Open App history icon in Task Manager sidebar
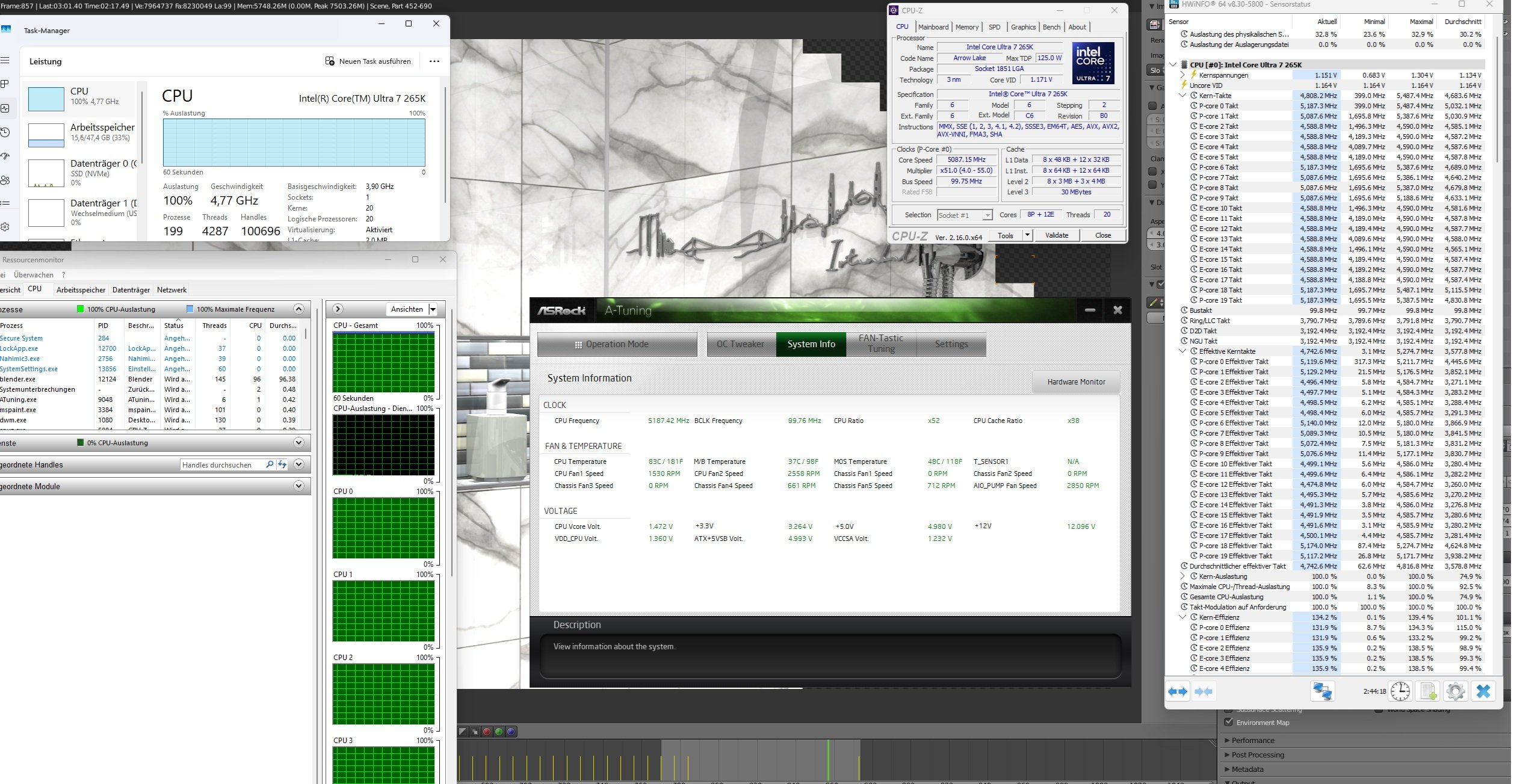 (x=5, y=132)
